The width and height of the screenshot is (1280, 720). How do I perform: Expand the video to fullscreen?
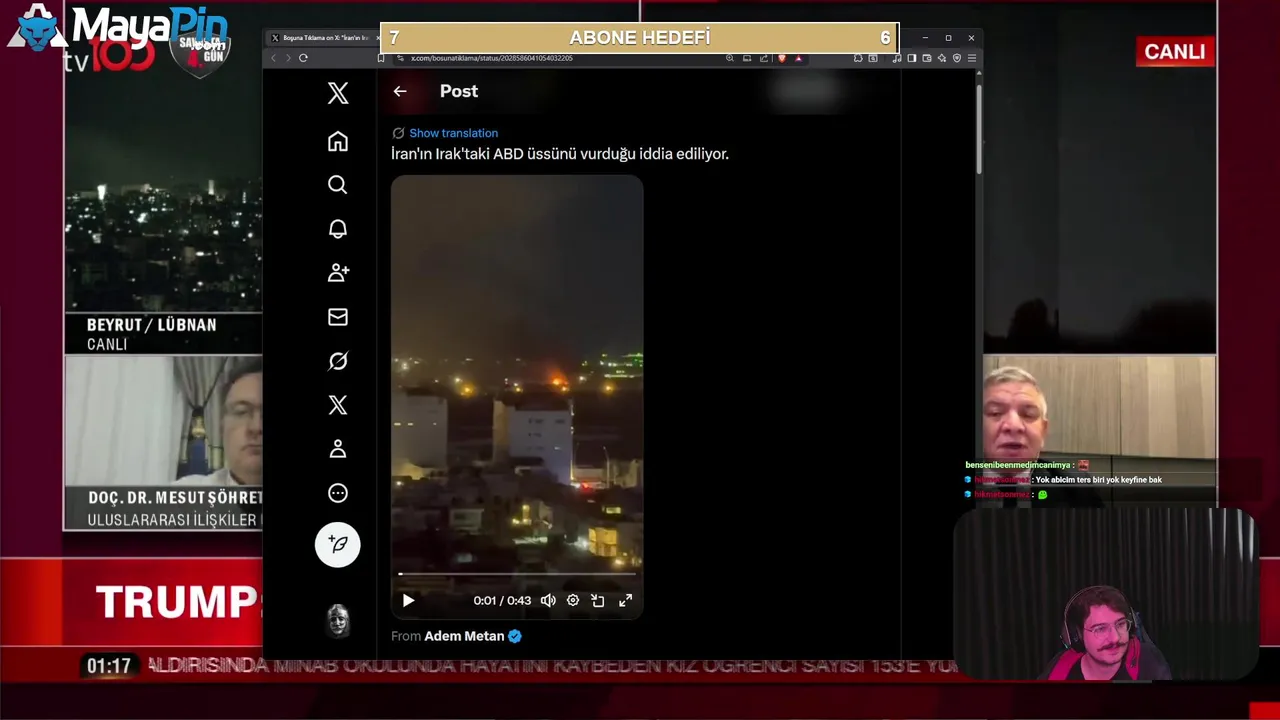tap(625, 600)
